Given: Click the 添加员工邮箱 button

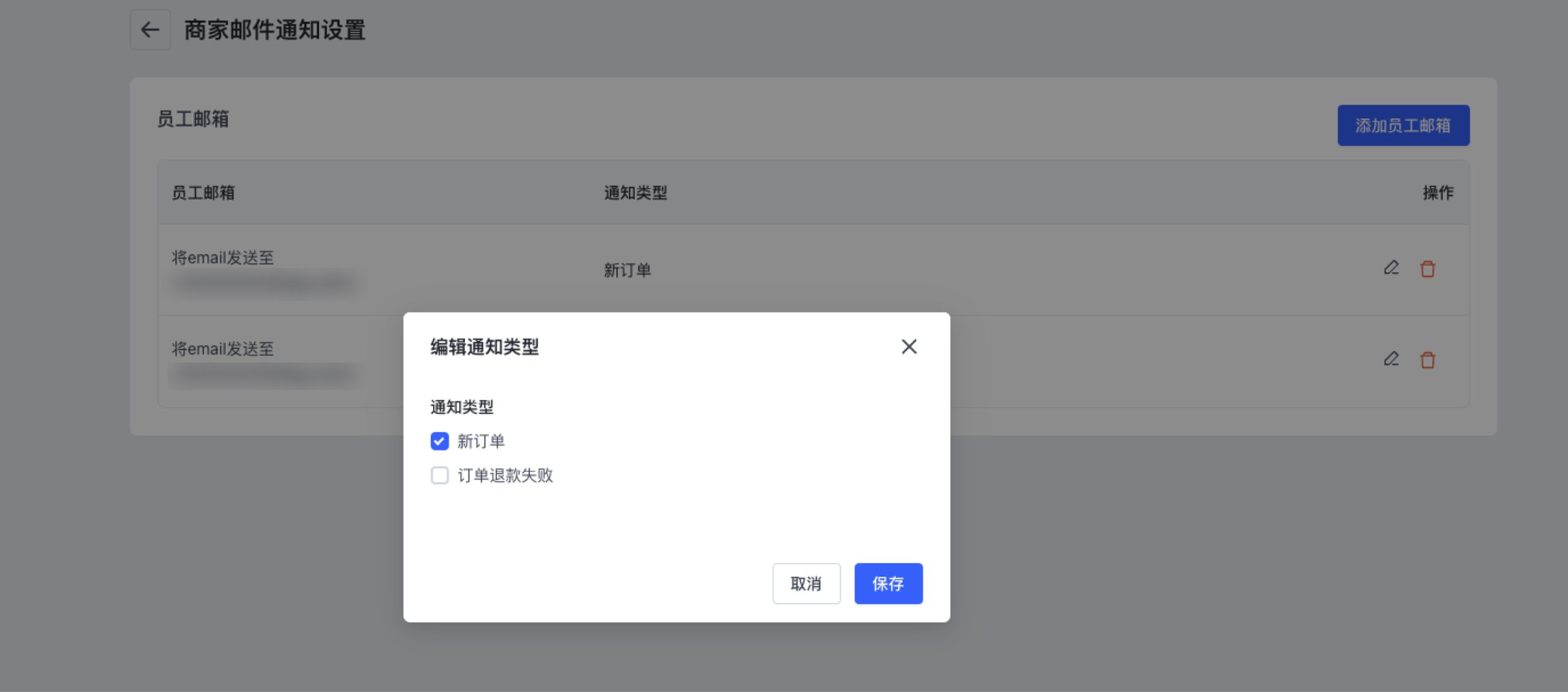Looking at the screenshot, I should [1403, 126].
